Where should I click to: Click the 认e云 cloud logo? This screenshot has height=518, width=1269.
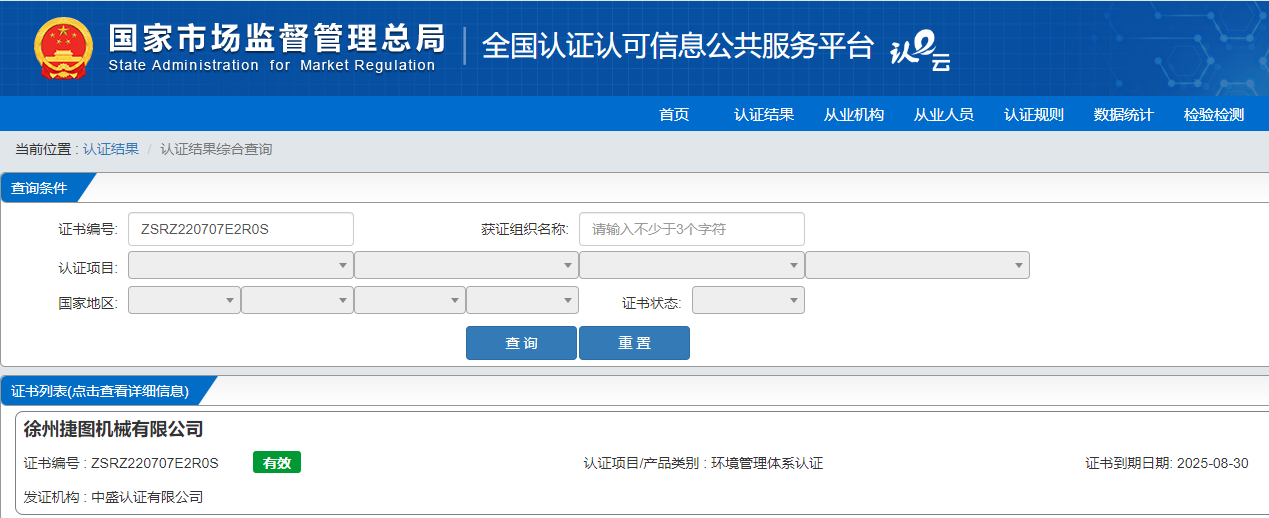pyautogui.click(x=920, y=50)
